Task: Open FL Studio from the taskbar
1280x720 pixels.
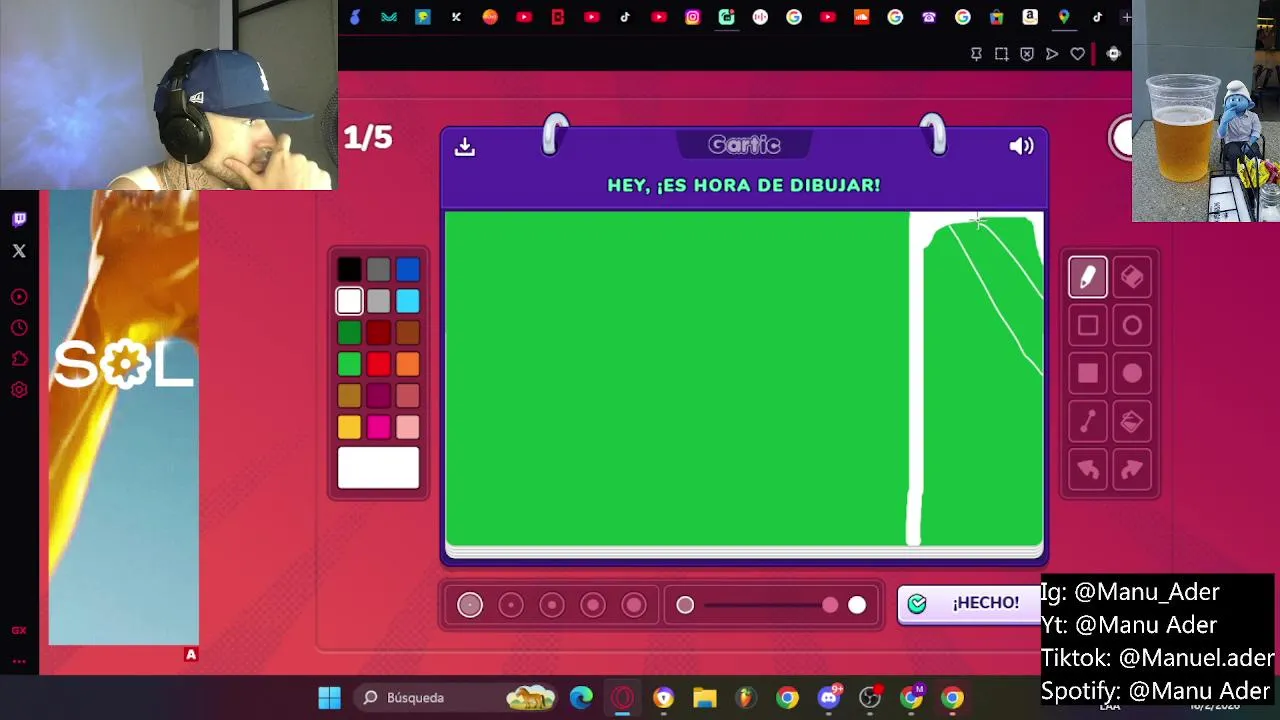Action: tap(746, 697)
